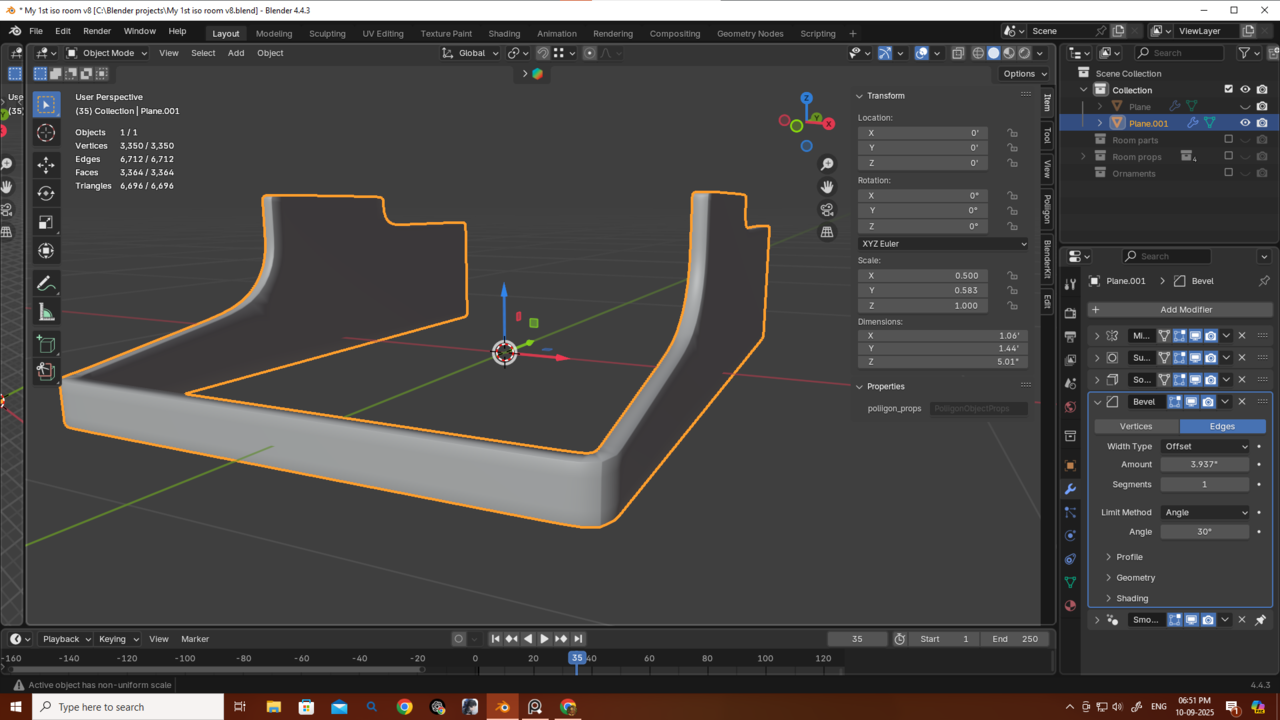
Task: Switch the Bevel modifier to Vertices mode
Action: pos(1135,426)
